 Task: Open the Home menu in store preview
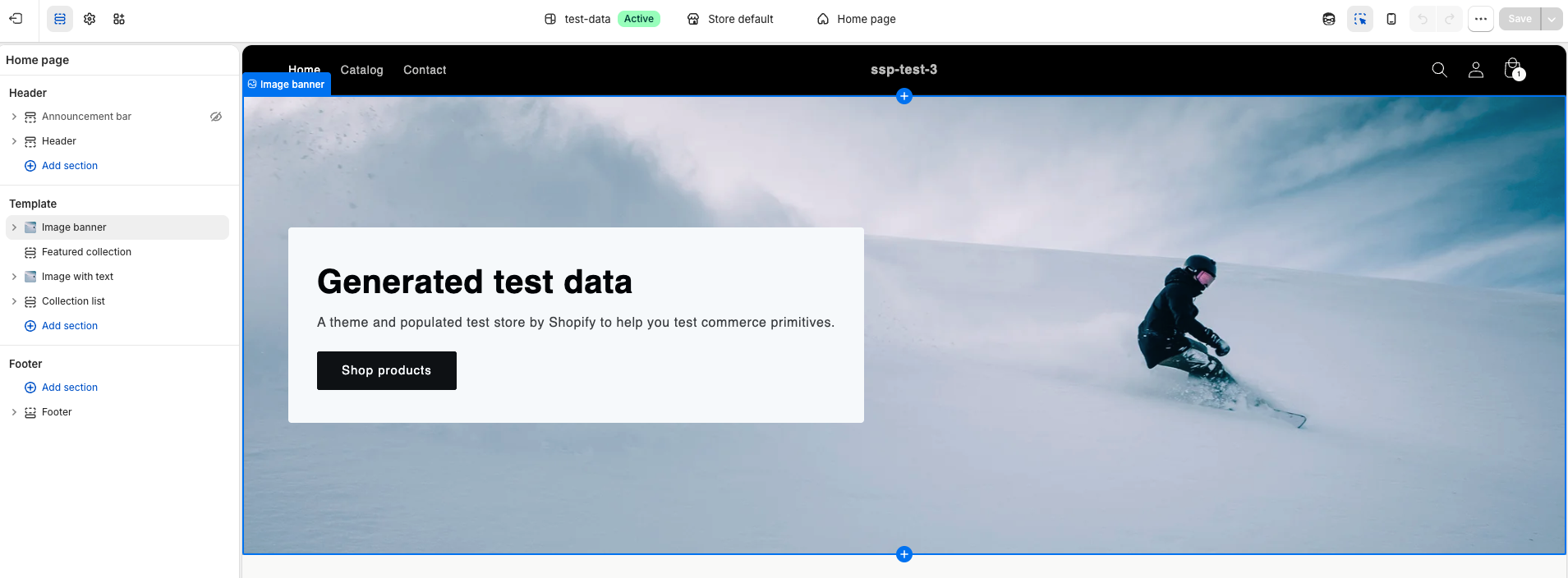click(x=304, y=70)
